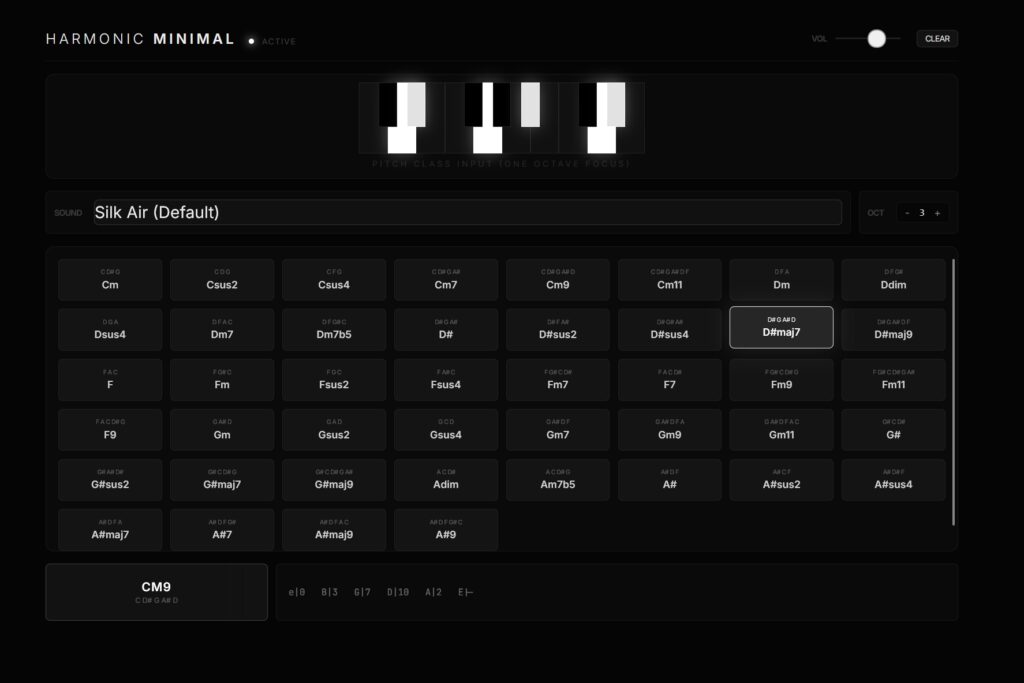Click the CM9 current chord display

tap(156, 592)
